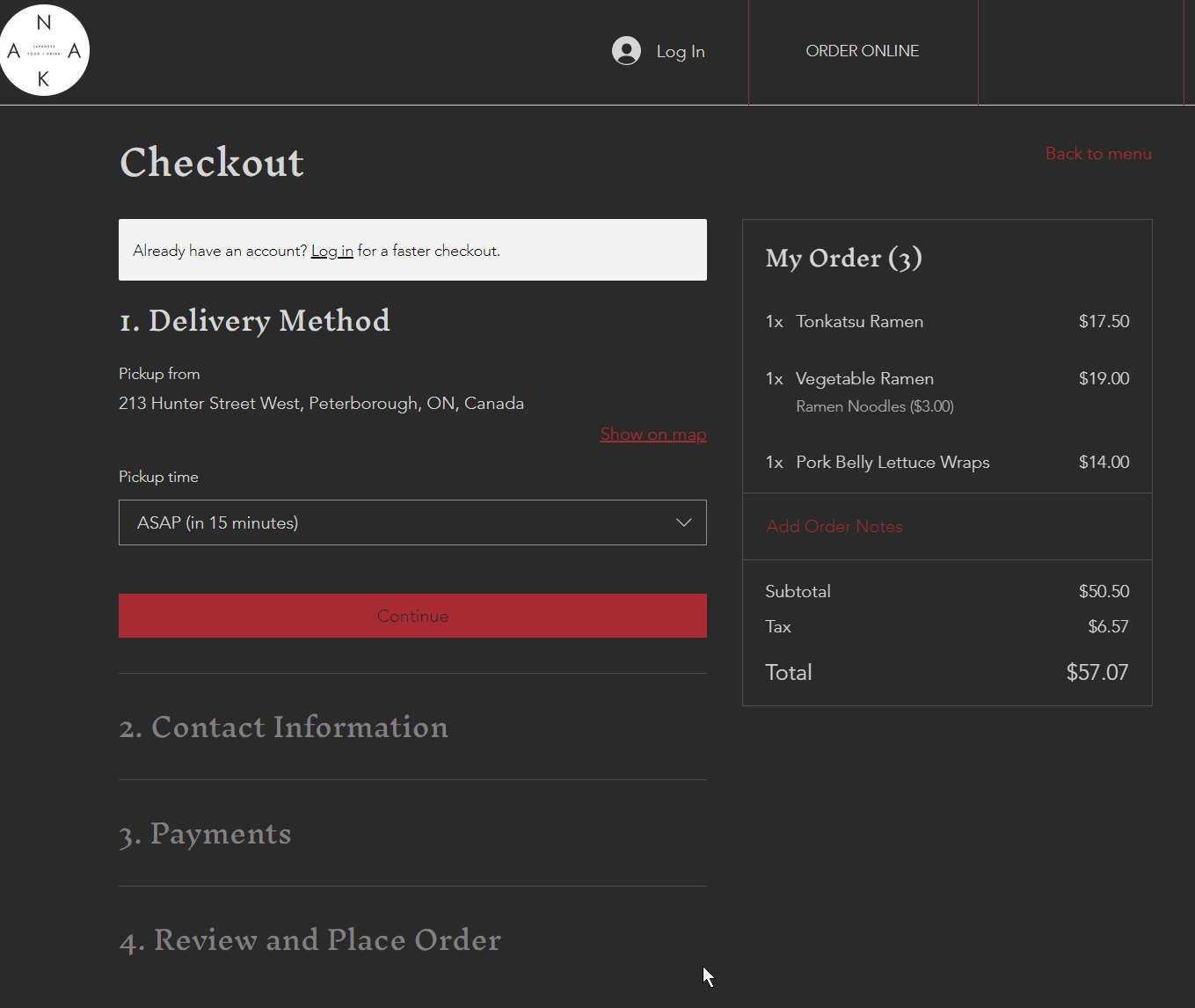Viewport: 1195px width, 1008px height.
Task: Select the Tonkatsu Ramen order item
Action: tap(859, 322)
